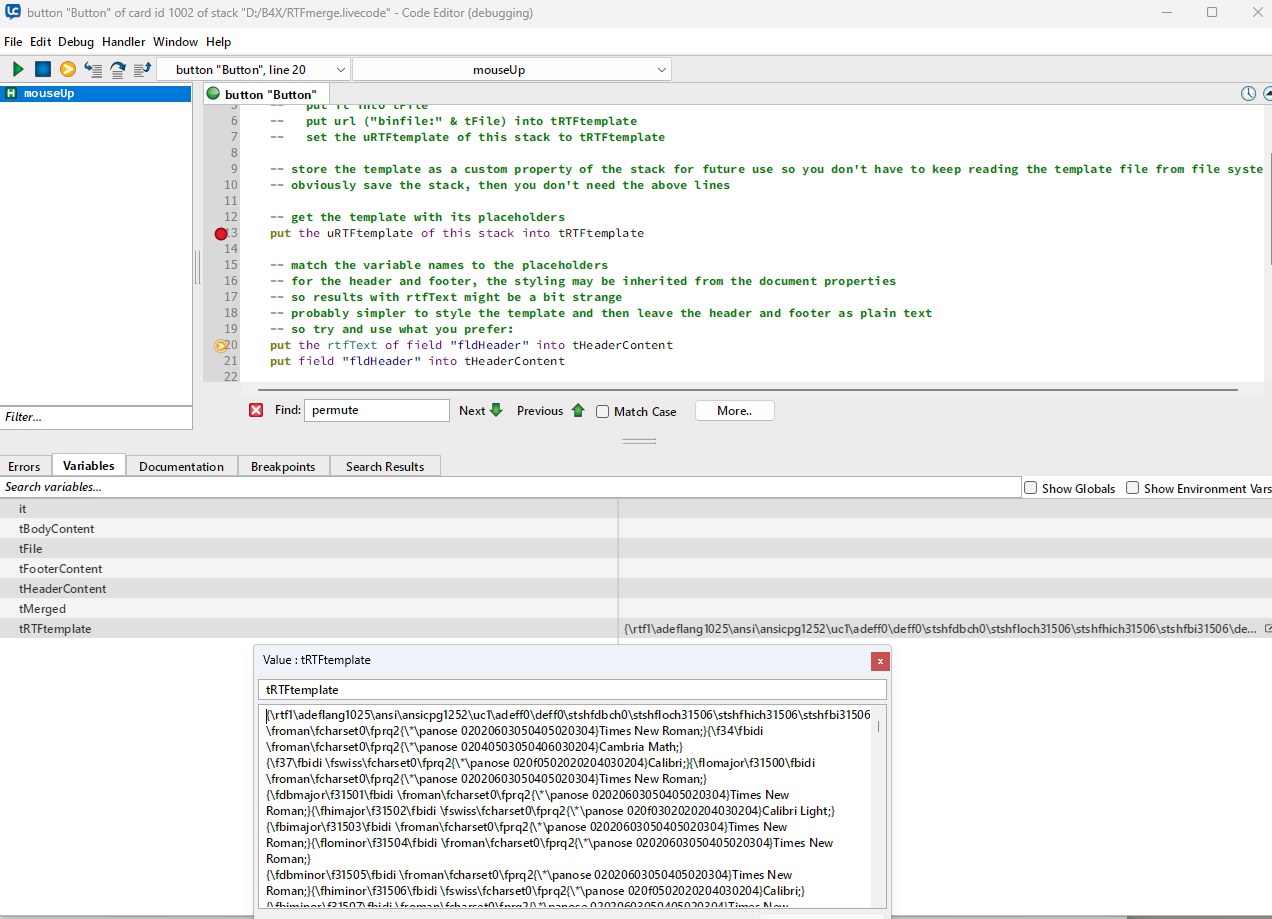Open the button "Button", line 20 dropdown
The image size is (1272, 919).
tap(340, 70)
